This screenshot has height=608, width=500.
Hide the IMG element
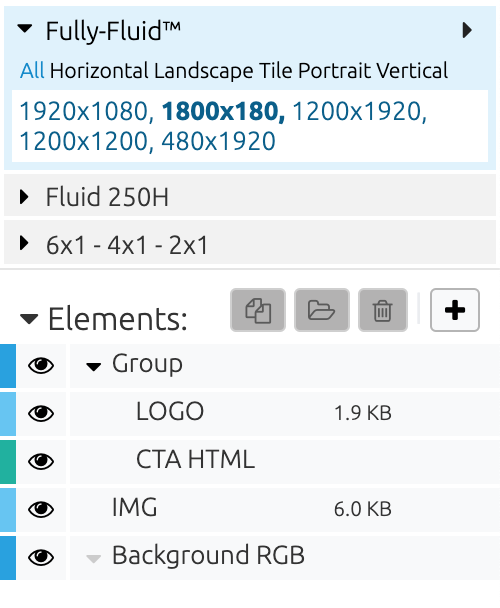tap(41, 510)
